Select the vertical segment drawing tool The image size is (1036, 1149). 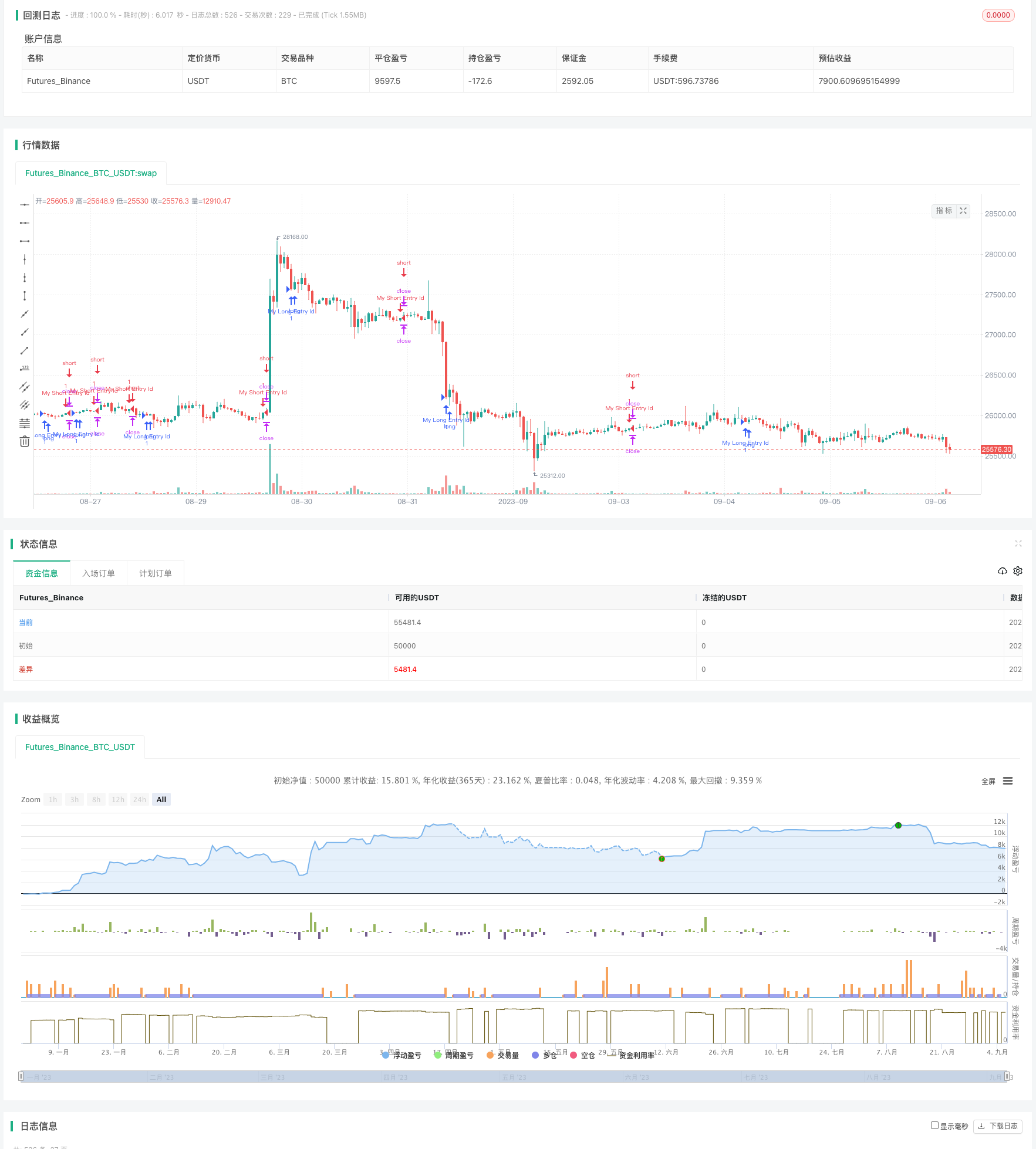click(24, 296)
